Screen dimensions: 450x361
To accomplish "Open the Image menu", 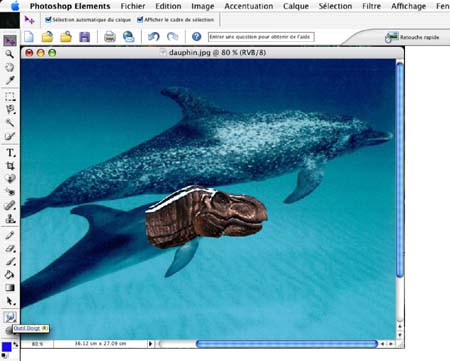I will pyautogui.click(x=203, y=6).
